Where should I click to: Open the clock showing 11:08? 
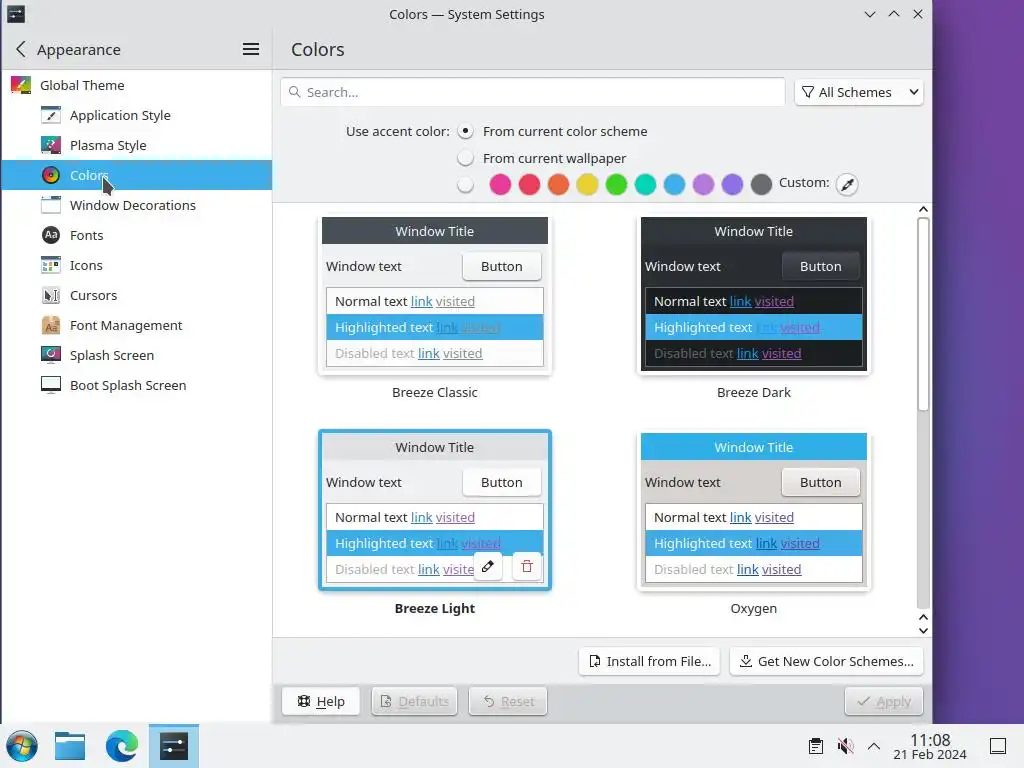click(x=930, y=746)
